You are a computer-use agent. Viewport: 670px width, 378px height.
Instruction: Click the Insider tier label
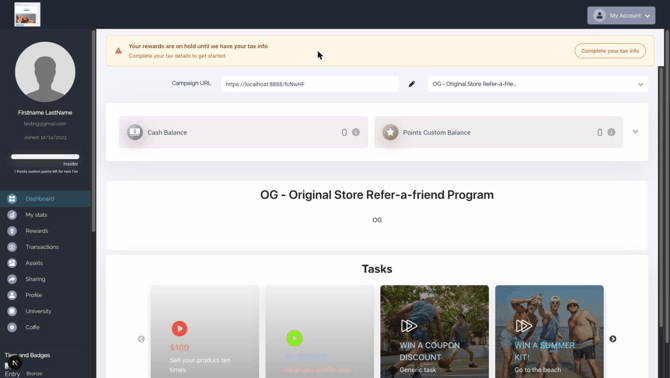click(x=71, y=164)
